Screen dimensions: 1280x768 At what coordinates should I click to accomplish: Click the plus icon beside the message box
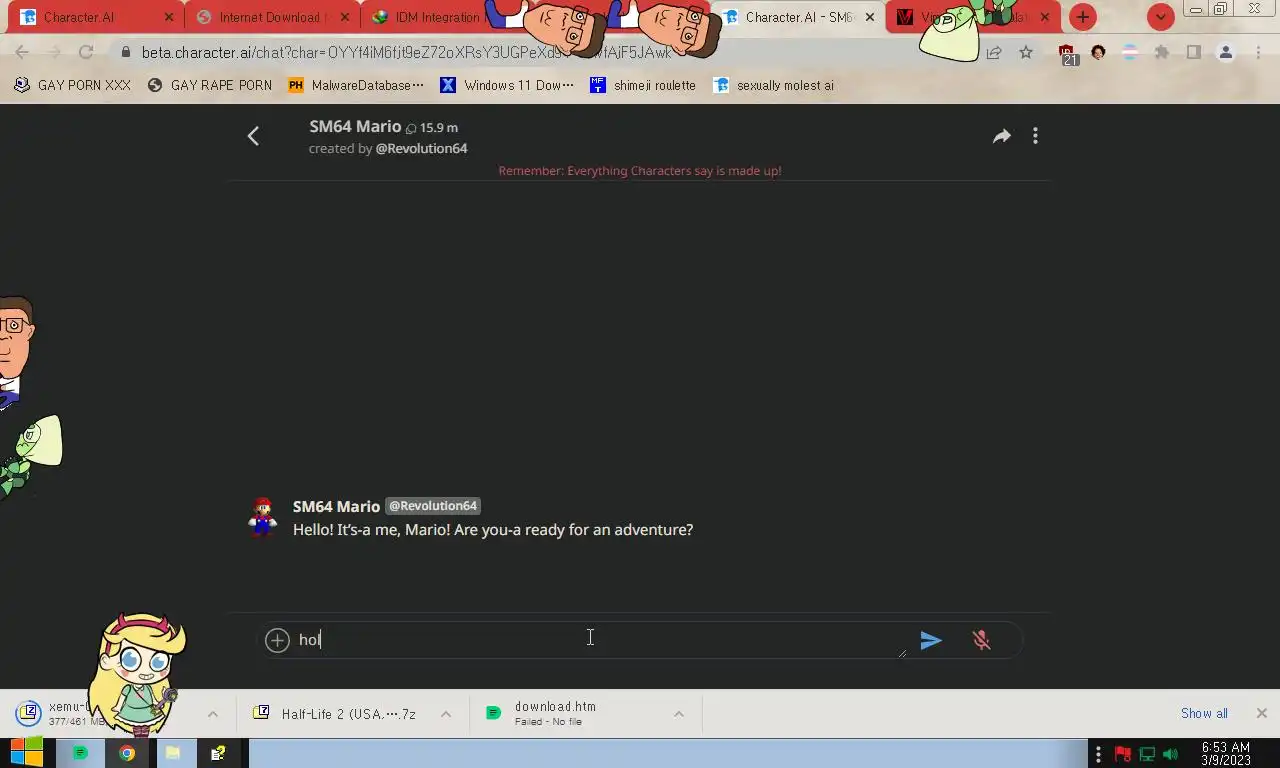(277, 640)
